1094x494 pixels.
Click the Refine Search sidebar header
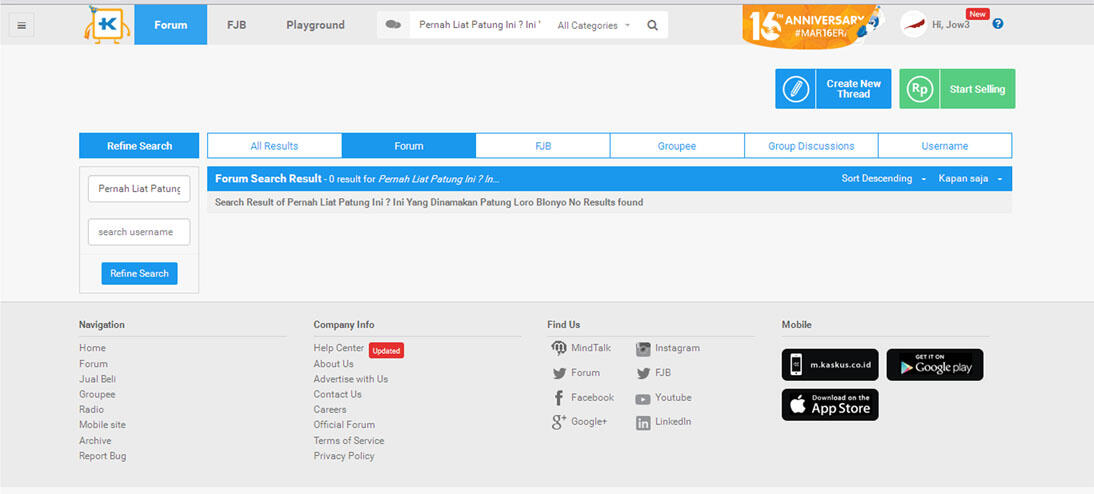click(x=139, y=146)
